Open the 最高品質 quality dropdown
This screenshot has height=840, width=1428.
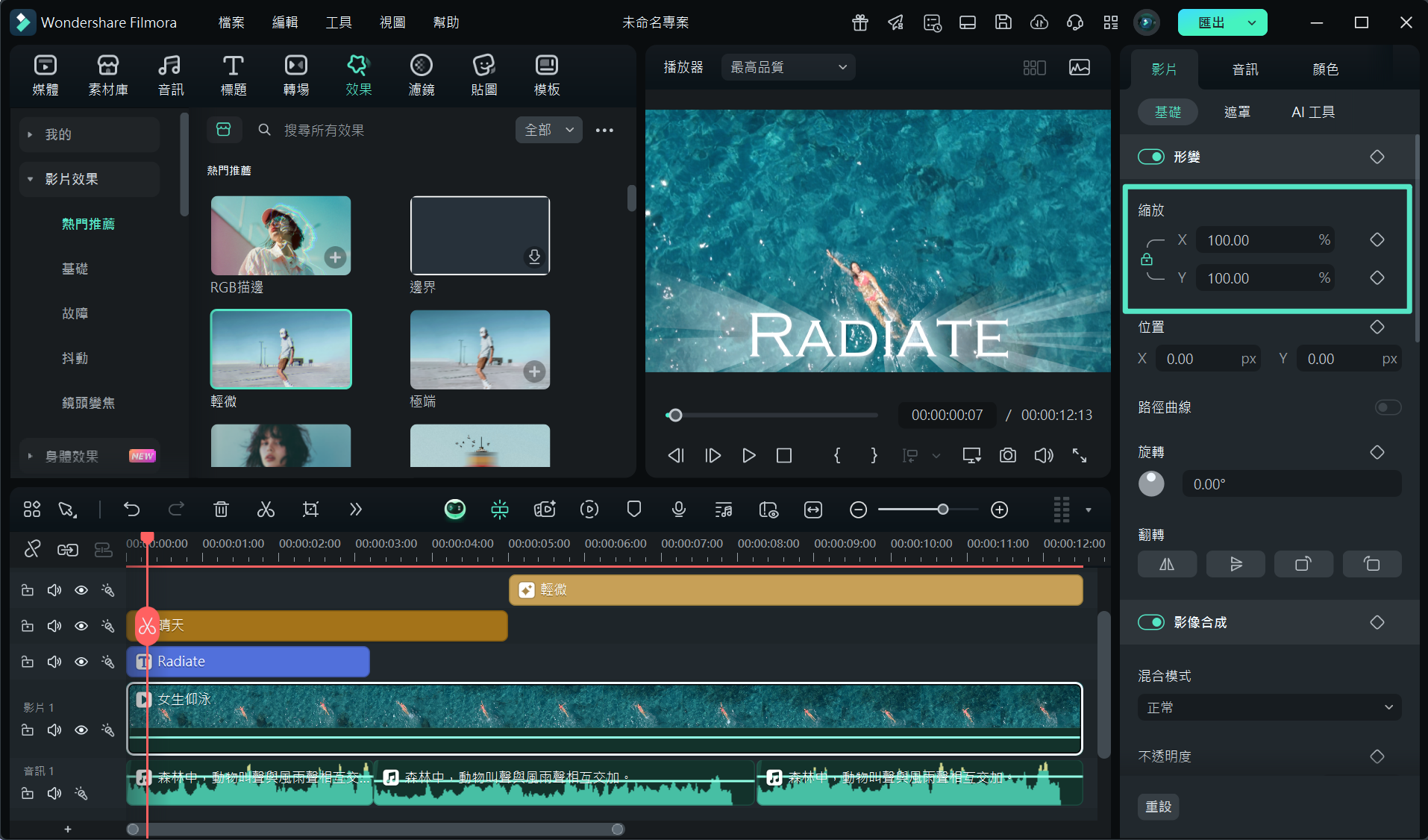click(x=789, y=67)
